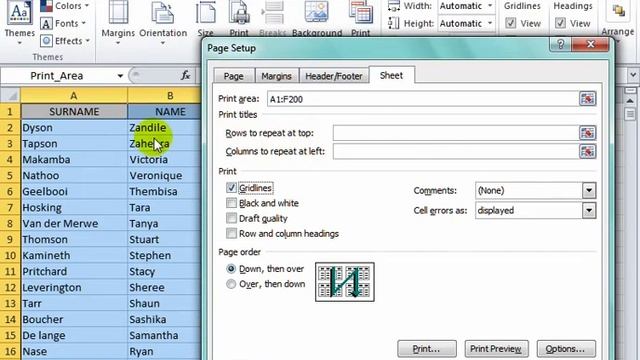This screenshot has height=360, width=640.
Task: Open the Print Titles dialog
Action: [360, 20]
